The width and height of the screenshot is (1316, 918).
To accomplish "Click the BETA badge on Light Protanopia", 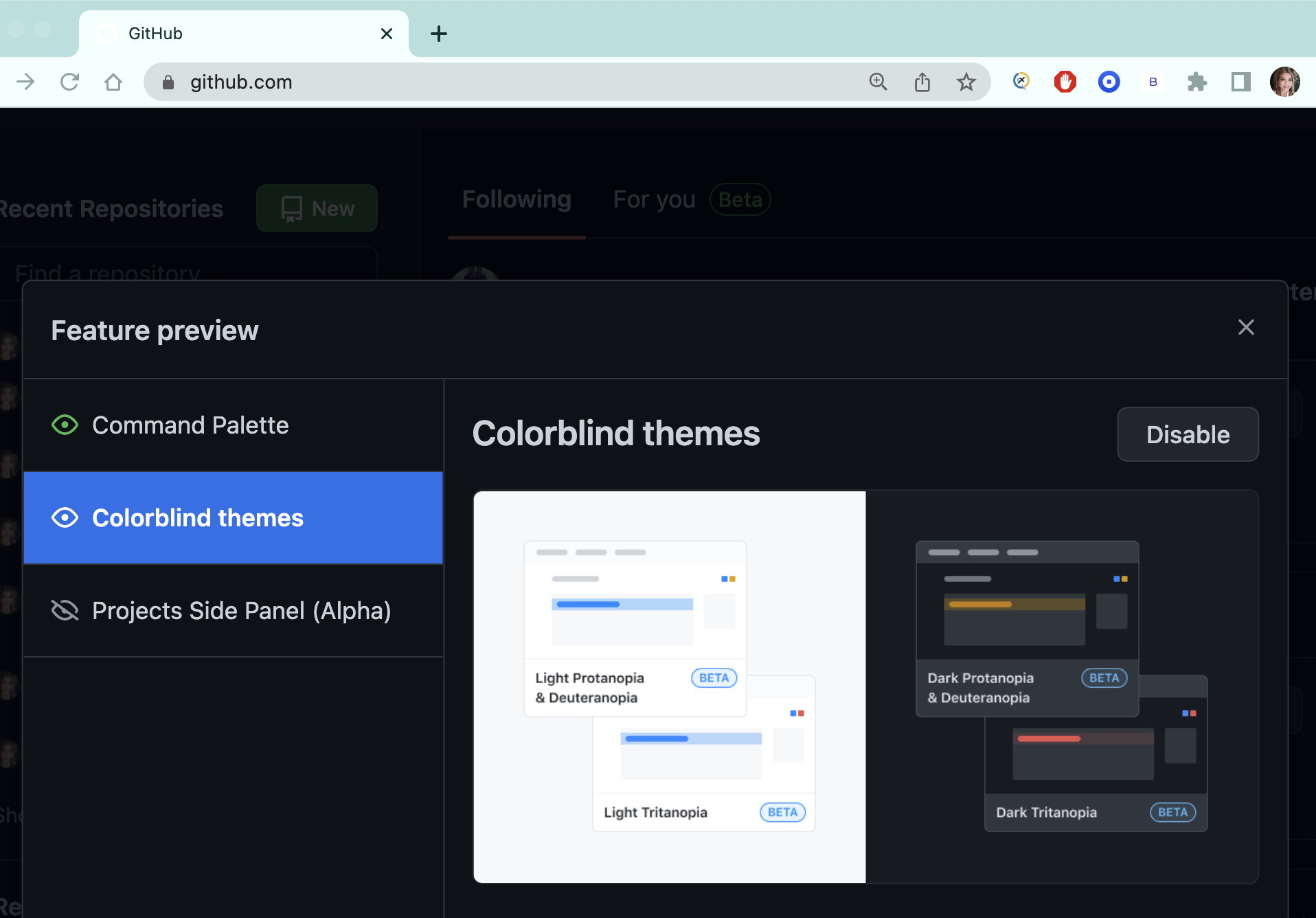I will [714, 678].
